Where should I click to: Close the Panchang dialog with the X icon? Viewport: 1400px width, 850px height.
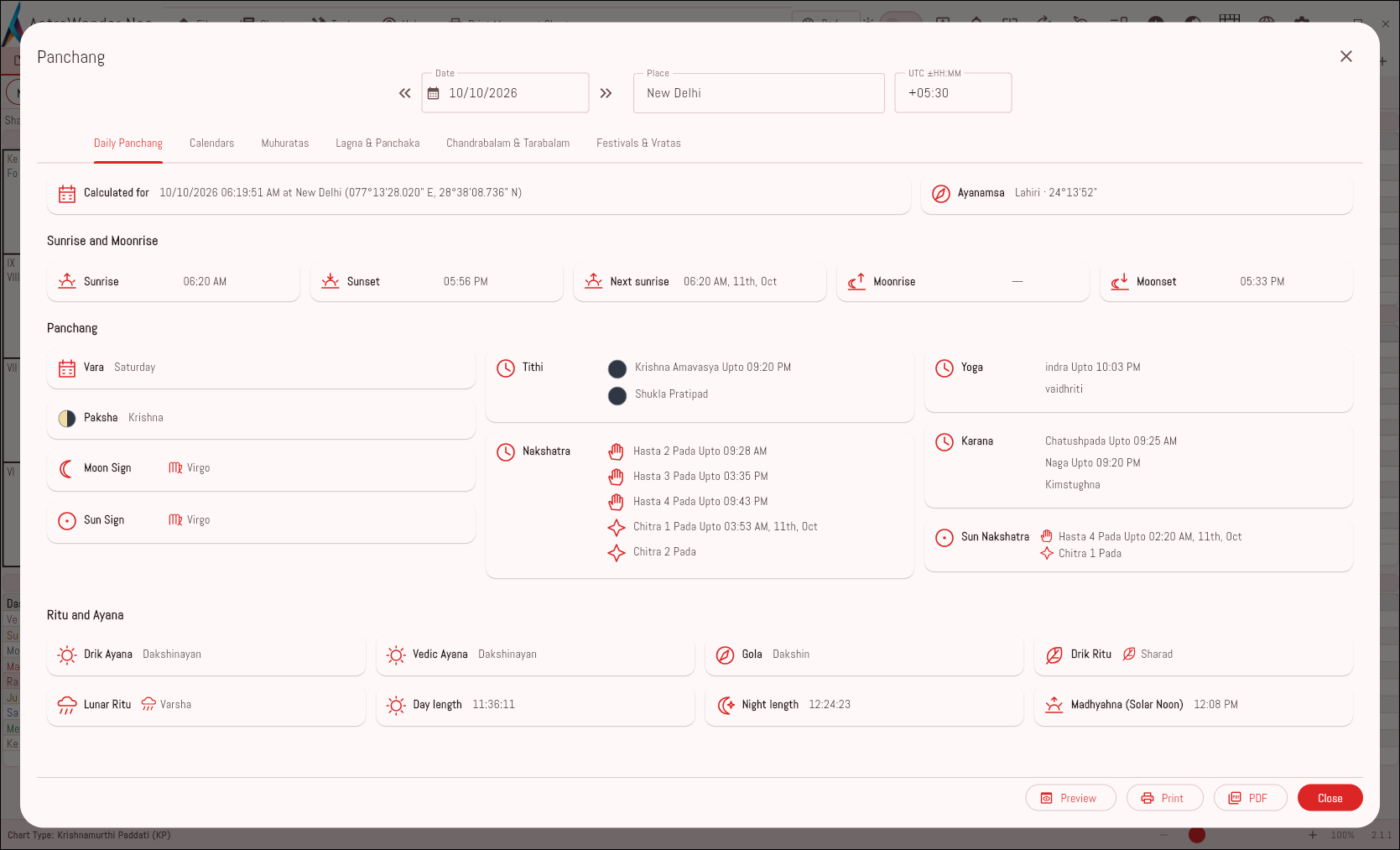(1345, 56)
